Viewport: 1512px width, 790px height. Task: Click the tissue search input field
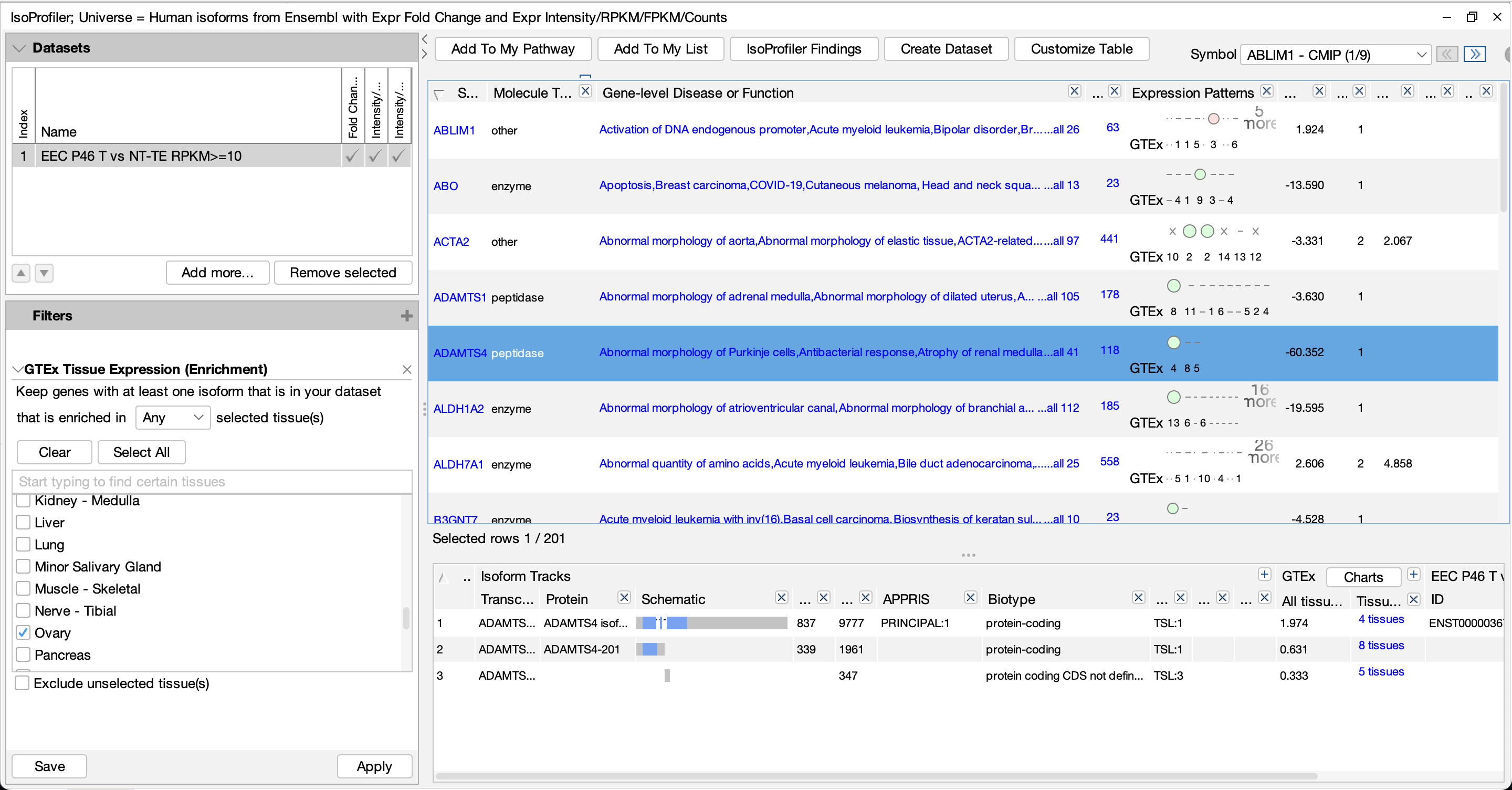[211, 482]
